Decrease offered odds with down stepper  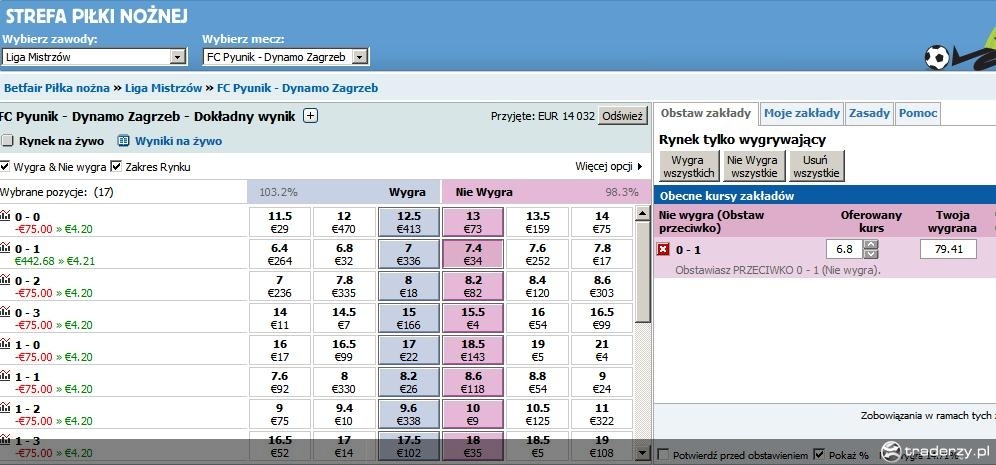click(x=872, y=253)
